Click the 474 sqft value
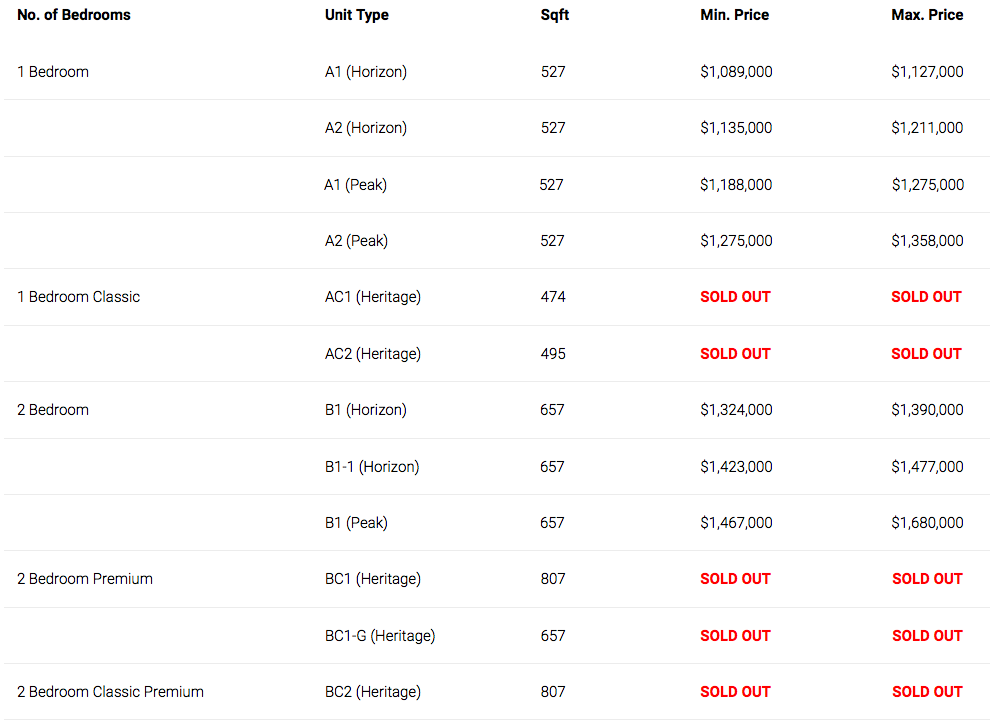The image size is (1003, 723). click(x=553, y=297)
